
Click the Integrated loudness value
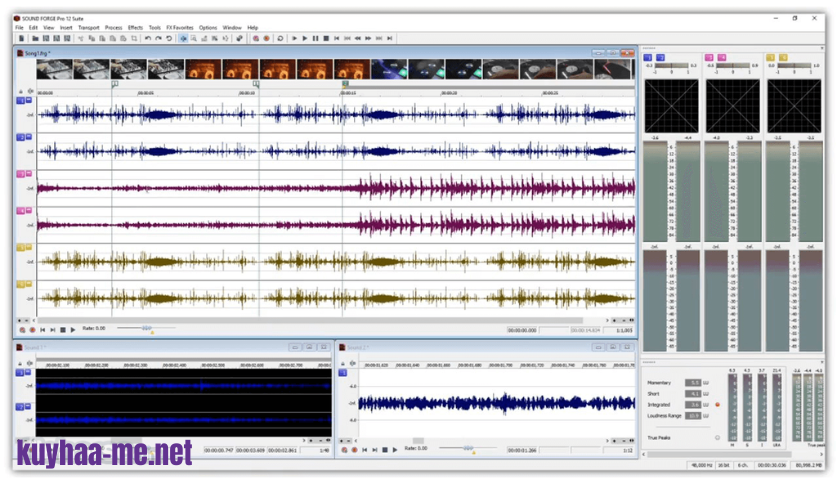pos(693,405)
